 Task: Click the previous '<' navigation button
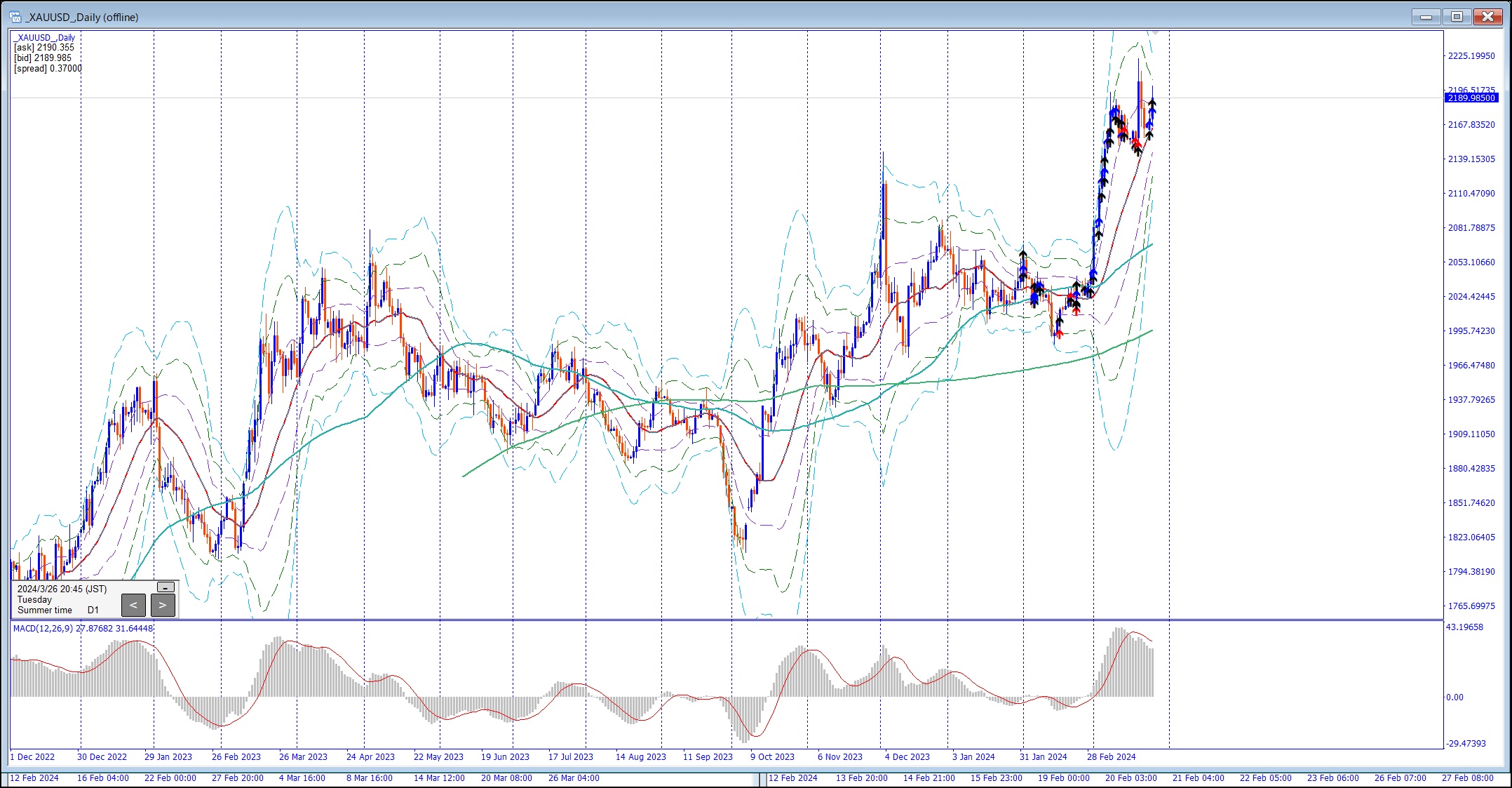[133, 605]
